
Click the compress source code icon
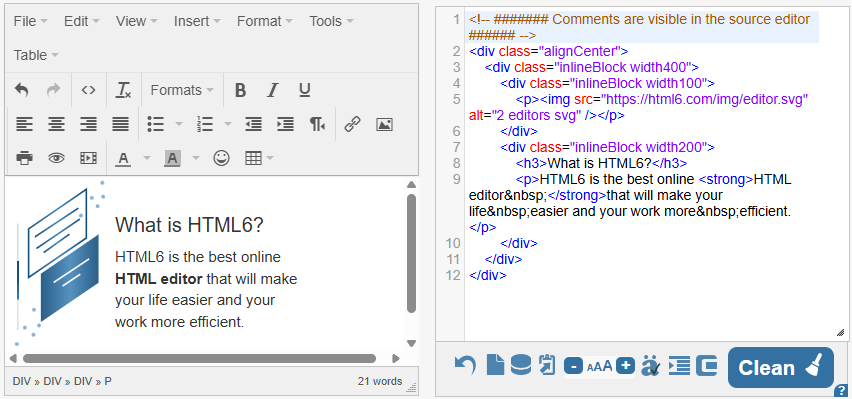click(707, 365)
